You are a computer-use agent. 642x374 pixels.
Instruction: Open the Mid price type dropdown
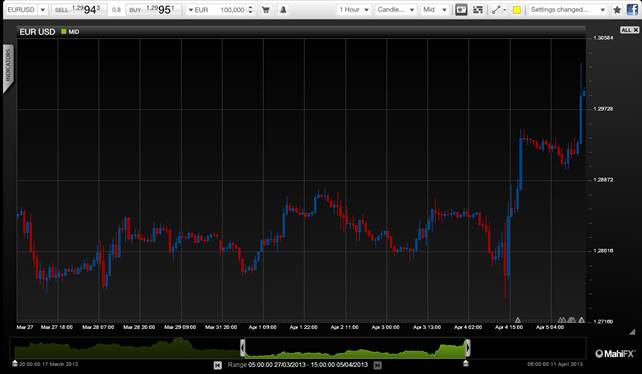tap(435, 9)
